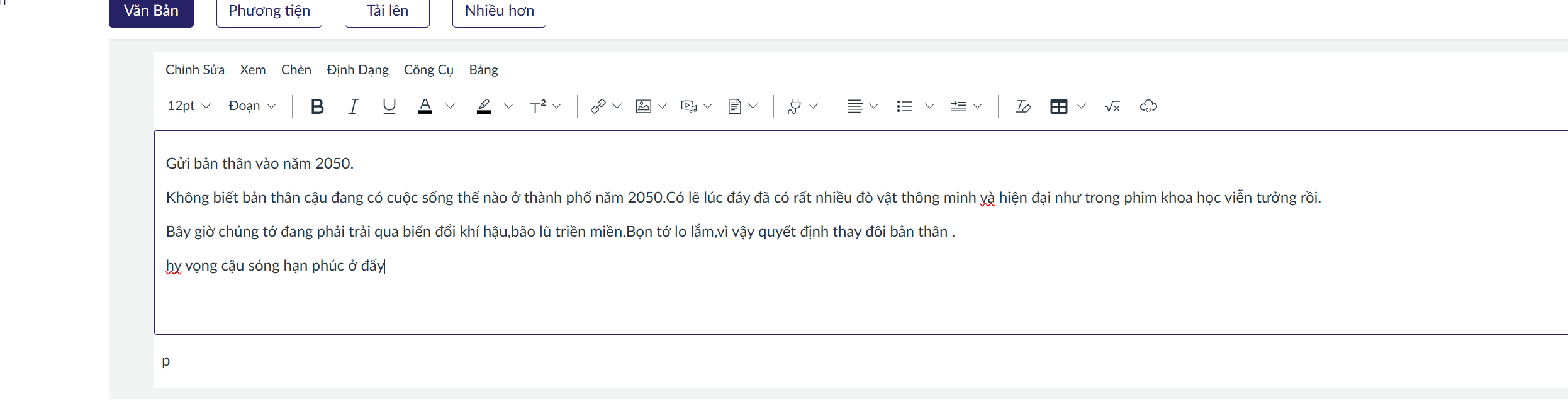Image resolution: width=1568 pixels, height=414 pixels.
Task: Open the Chèn menu
Action: pos(296,70)
